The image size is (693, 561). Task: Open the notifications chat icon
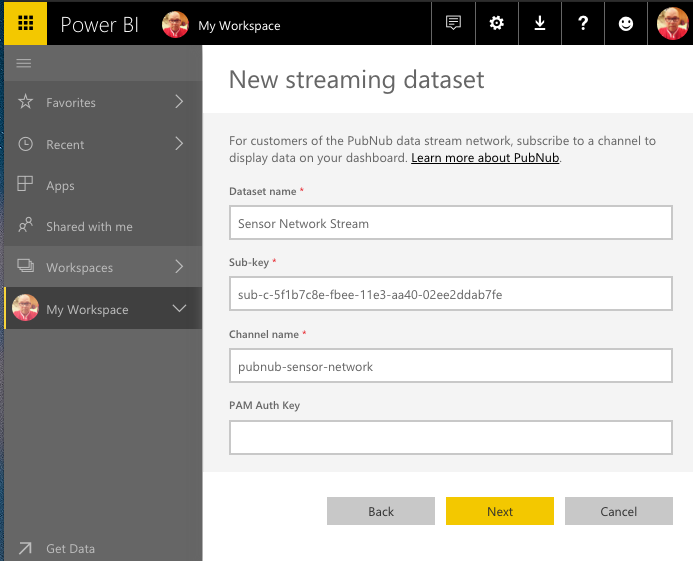(x=453, y=23)
